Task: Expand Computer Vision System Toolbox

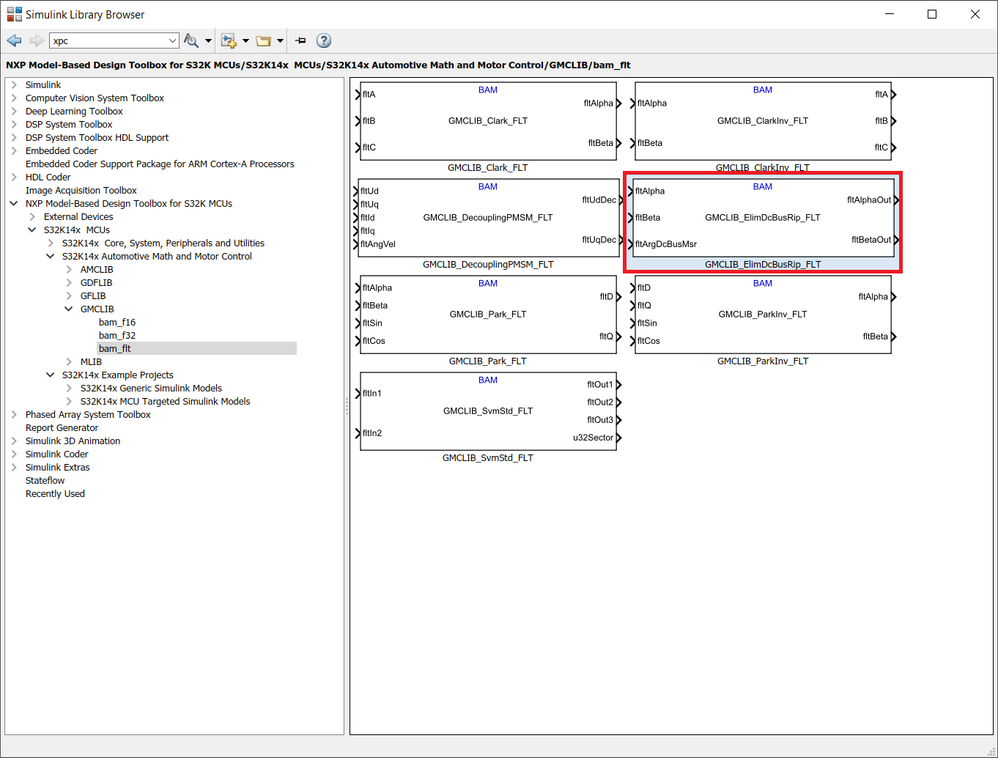Action: click(x=14, y=98)
